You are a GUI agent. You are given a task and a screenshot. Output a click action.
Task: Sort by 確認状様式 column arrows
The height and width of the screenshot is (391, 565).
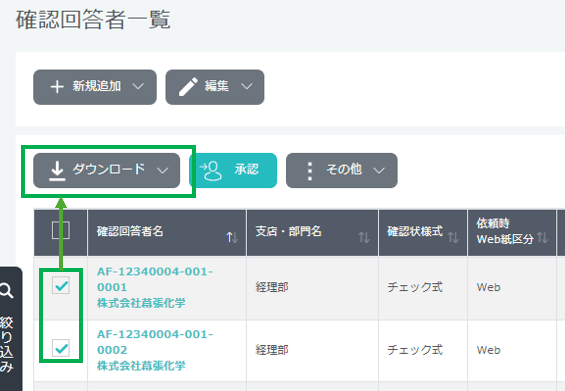pyautogui.click(x=453, y=237)
